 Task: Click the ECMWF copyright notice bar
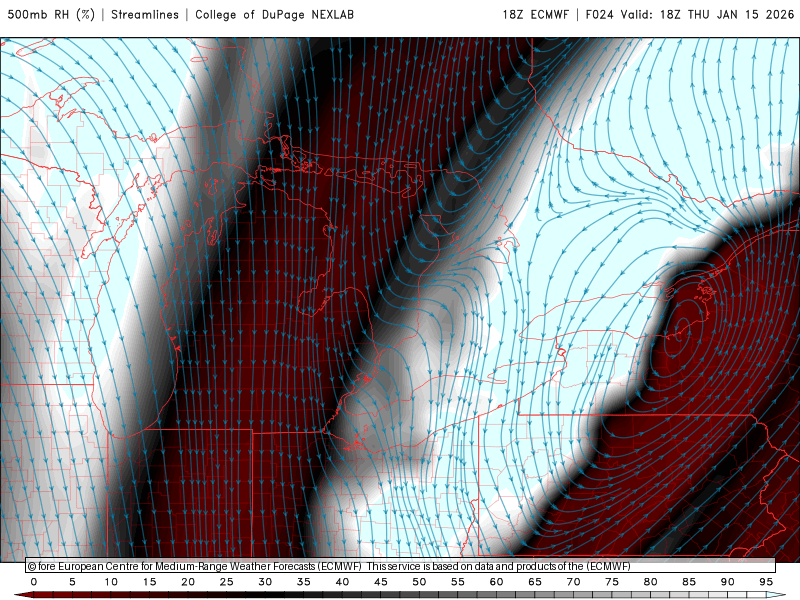point(401,566)
